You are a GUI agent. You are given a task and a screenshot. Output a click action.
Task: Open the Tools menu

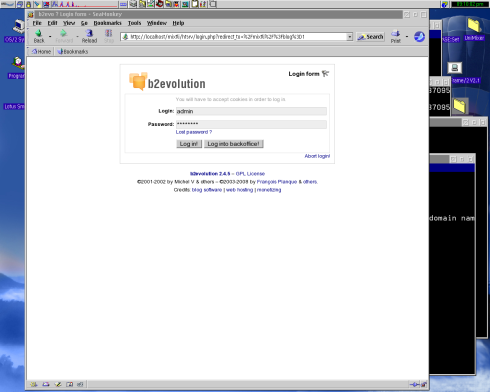click(134, 23)
